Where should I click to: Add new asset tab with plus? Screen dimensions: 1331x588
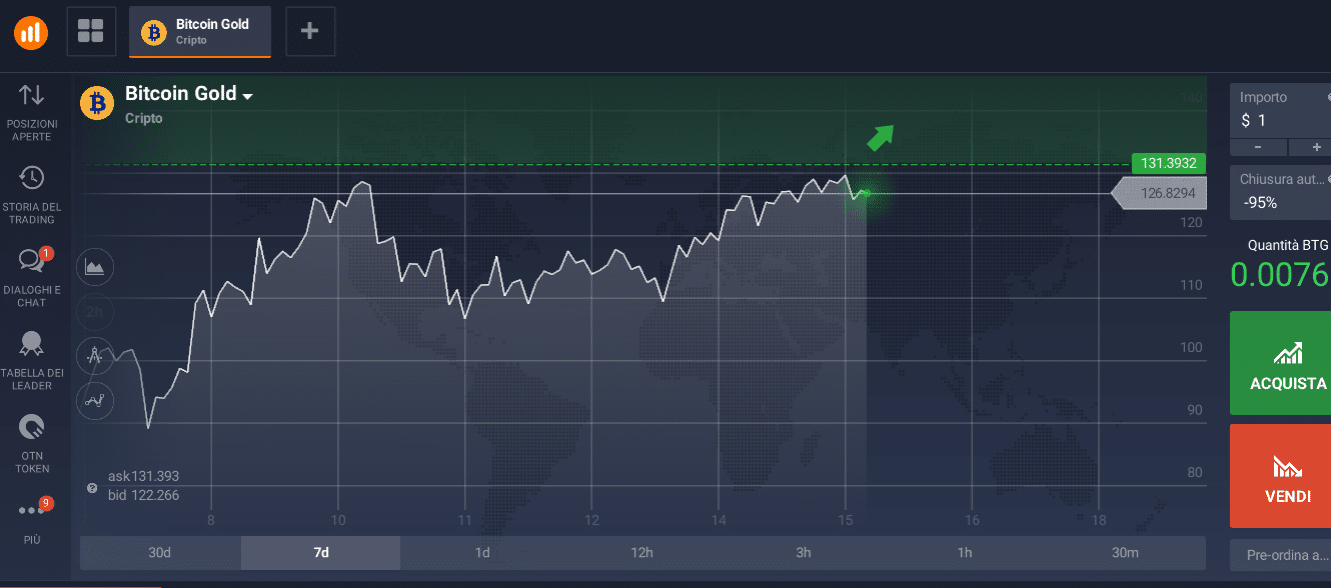pos(310,31)
